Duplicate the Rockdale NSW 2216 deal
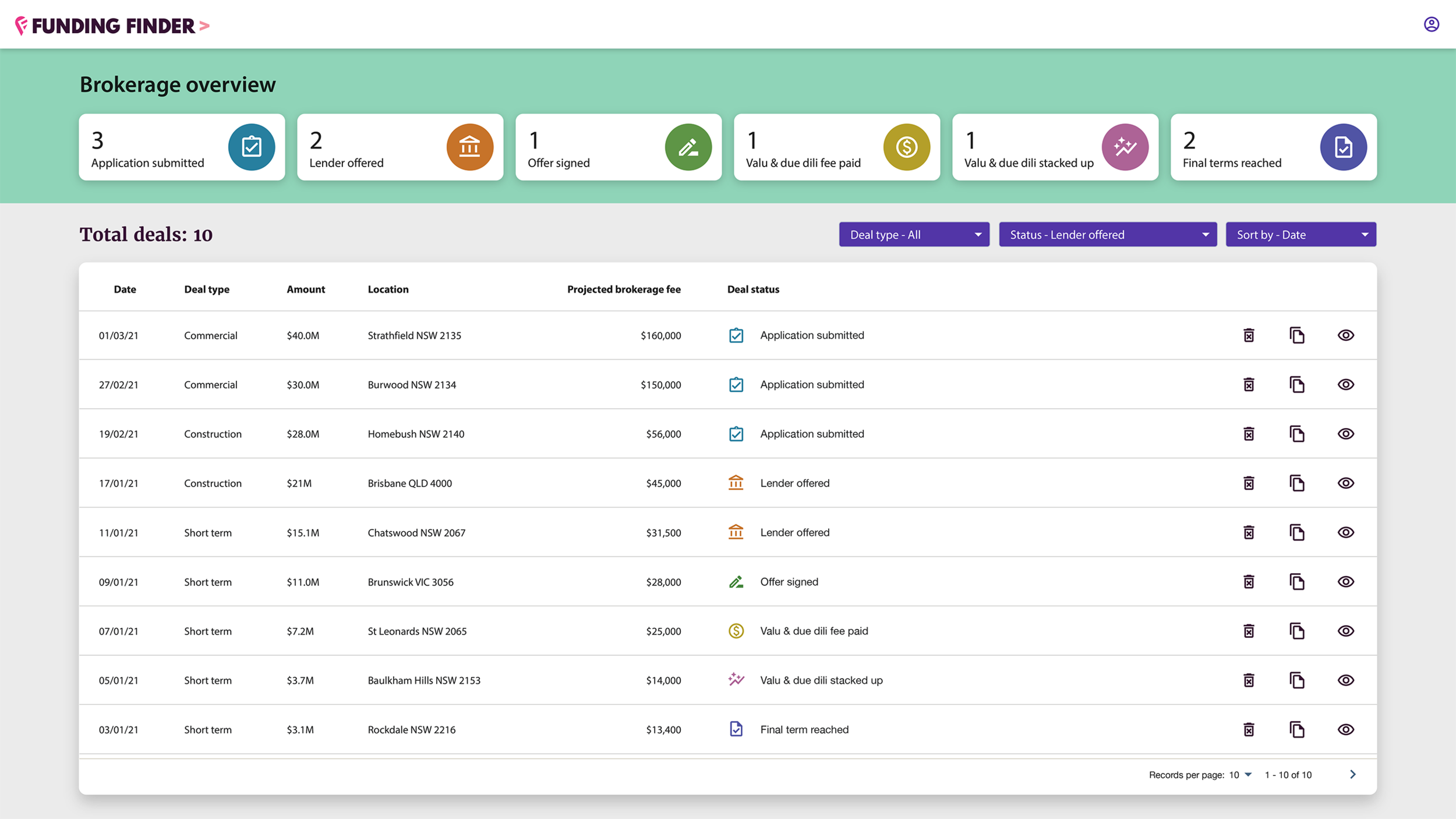The height and width of the screenshot is (819, 1456). [x=1297, y=730]
